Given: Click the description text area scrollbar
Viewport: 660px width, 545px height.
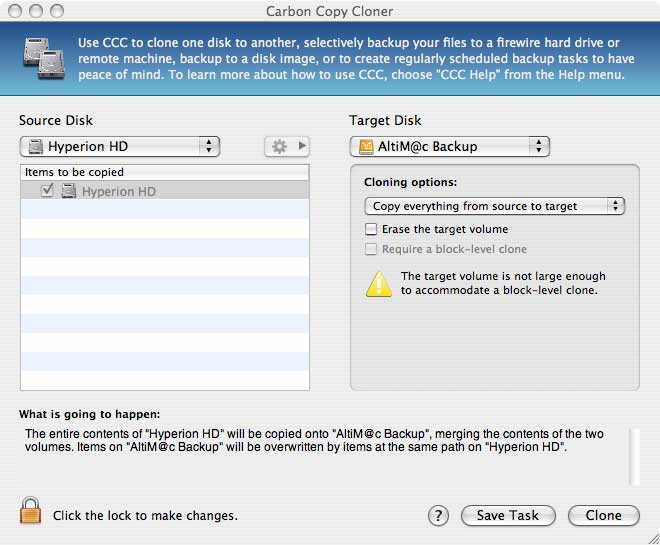Looking at the screenshot, I should point(634,457).
